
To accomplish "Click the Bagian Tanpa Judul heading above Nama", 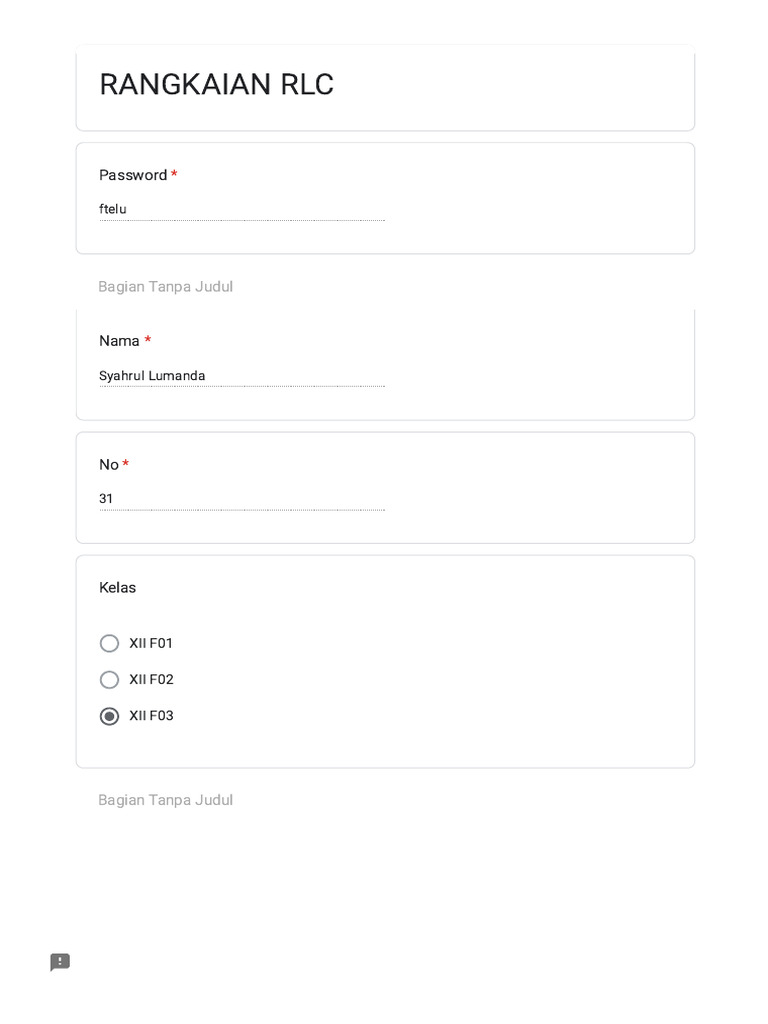I will pos(165,286).
